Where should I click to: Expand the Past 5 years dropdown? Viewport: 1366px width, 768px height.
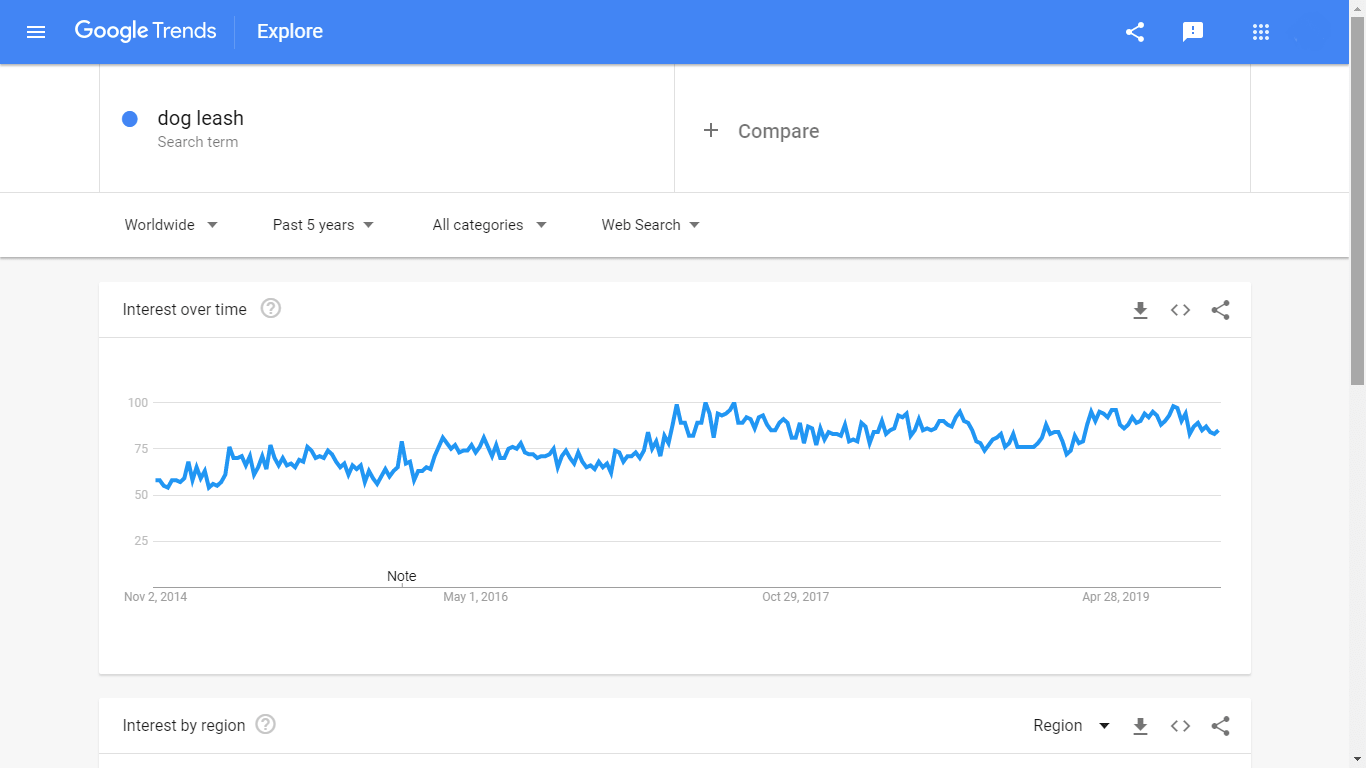tap(323, 225)
